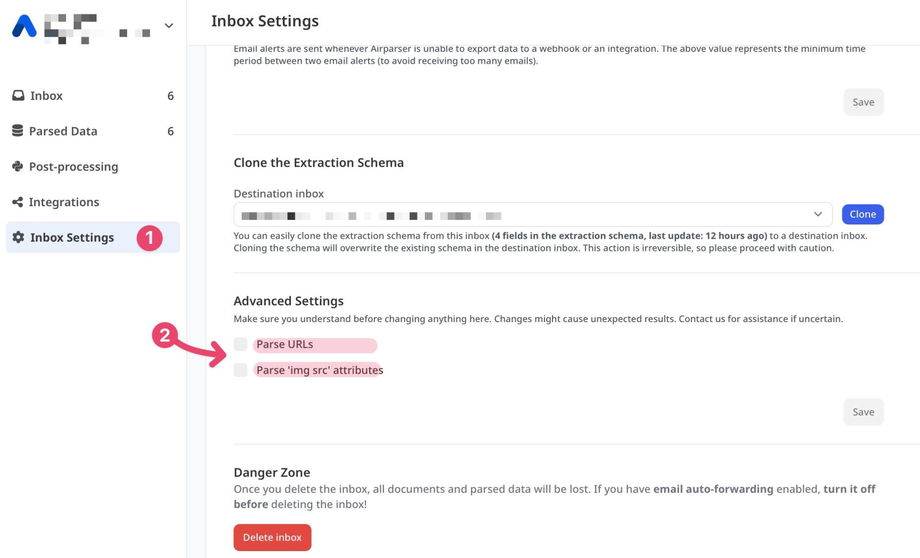Toggle the Parse 'img src' attributes checkbox

coord(240,370)
